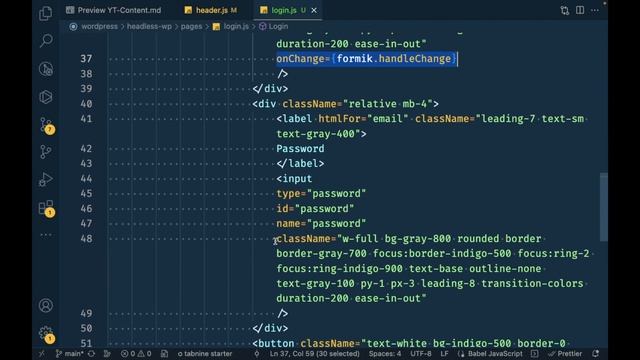The image size is (640, 360).
Task: Click line number 37 in gutter
Action: (x=86, y=59)
